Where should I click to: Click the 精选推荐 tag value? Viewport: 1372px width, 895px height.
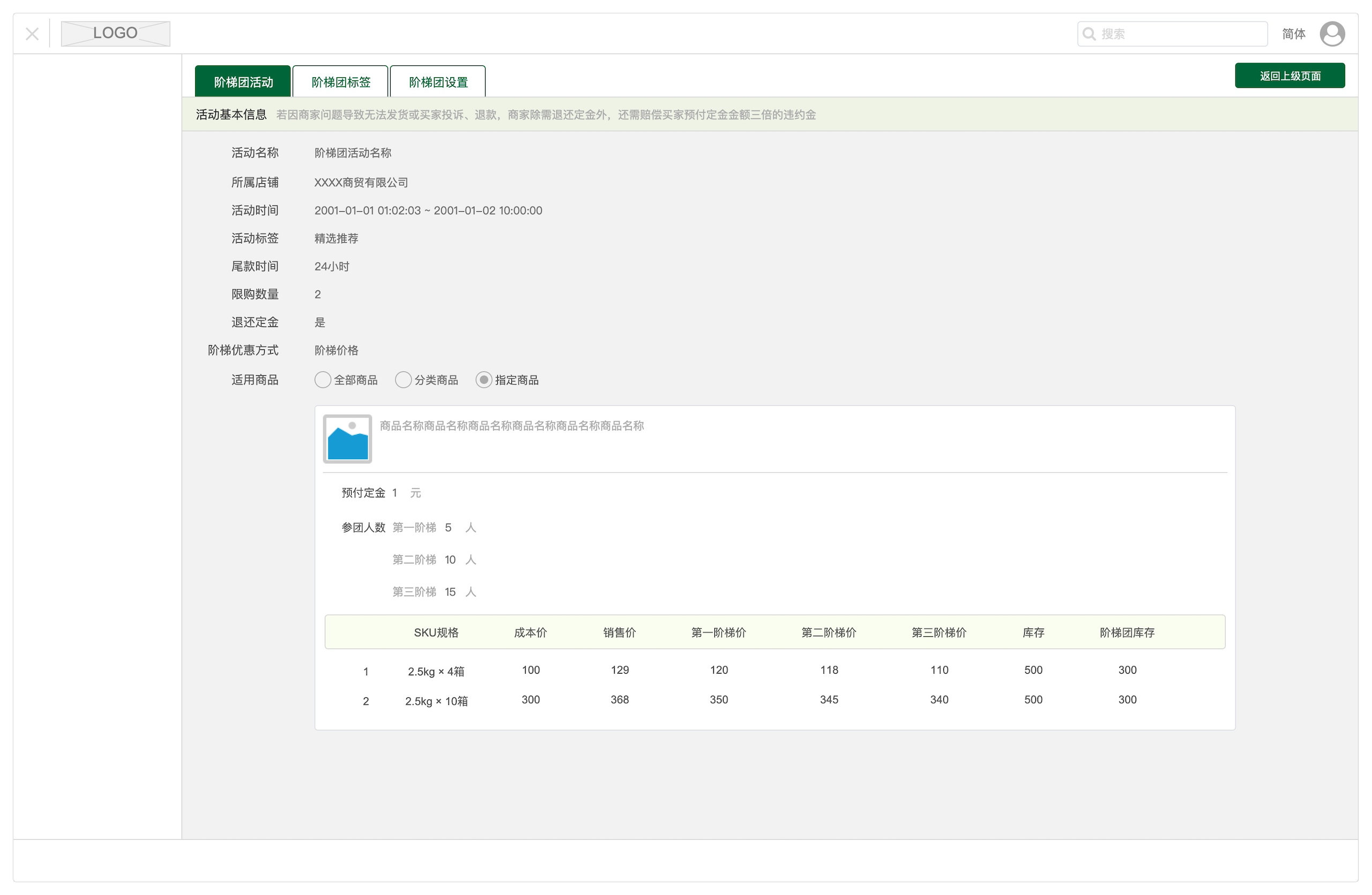point(337,238)
